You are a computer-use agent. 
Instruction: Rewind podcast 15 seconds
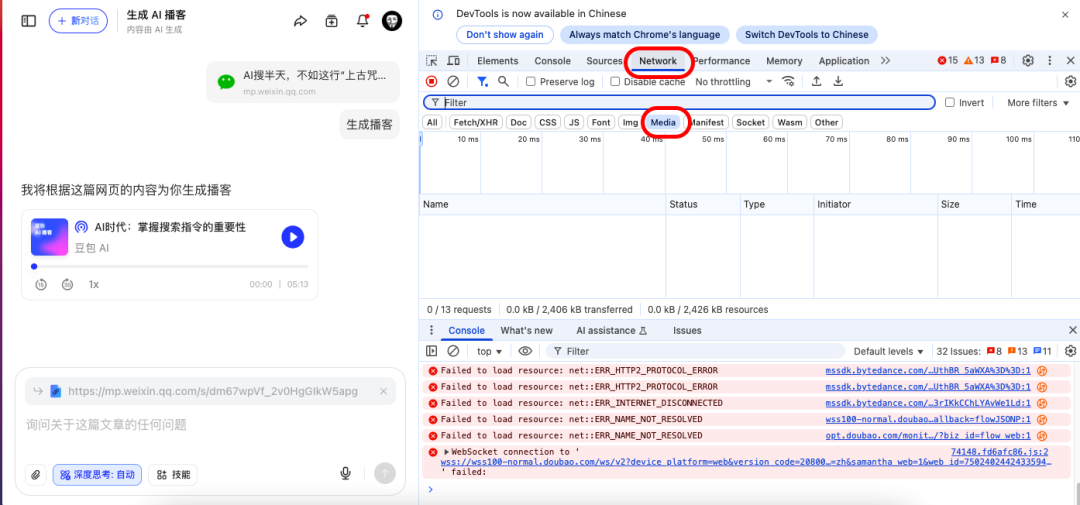[x=41, y=285]
